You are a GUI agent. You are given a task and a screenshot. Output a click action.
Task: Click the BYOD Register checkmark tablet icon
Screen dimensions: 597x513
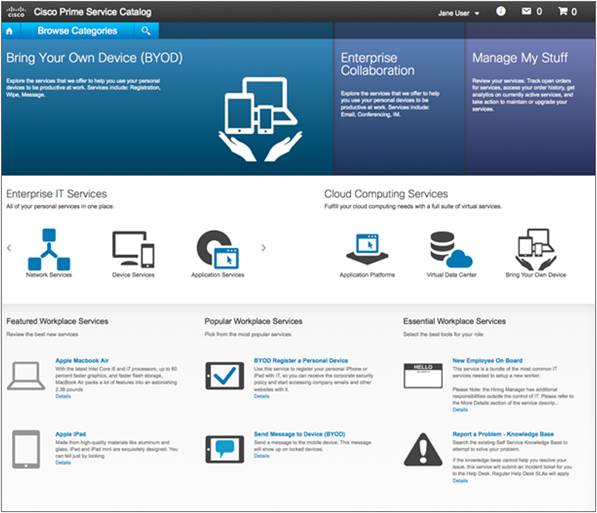tap(225, 376)
